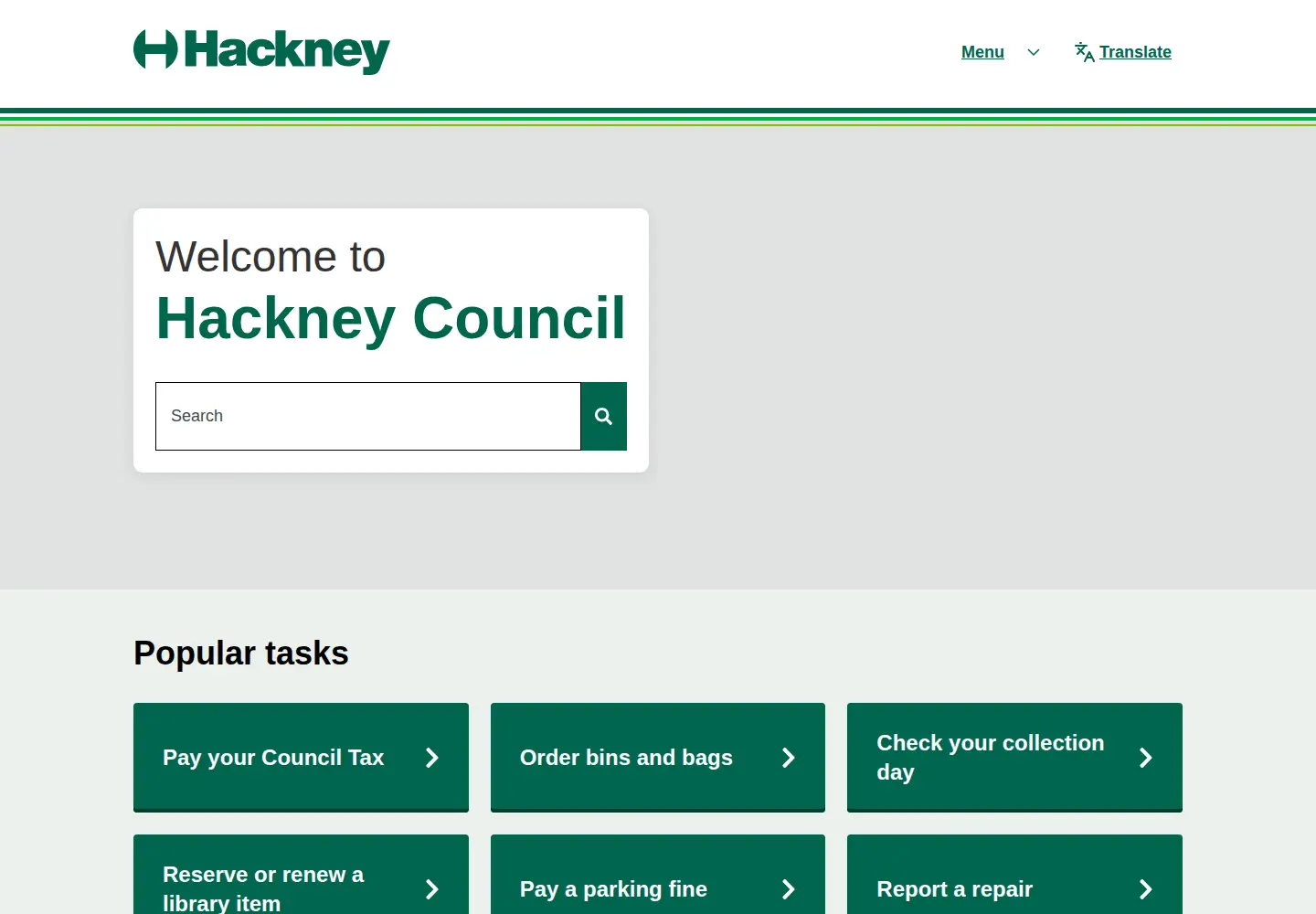Open Order bins and bags task
The height and width of the screenshot is (914, 1316).
[x=658, y=758]
